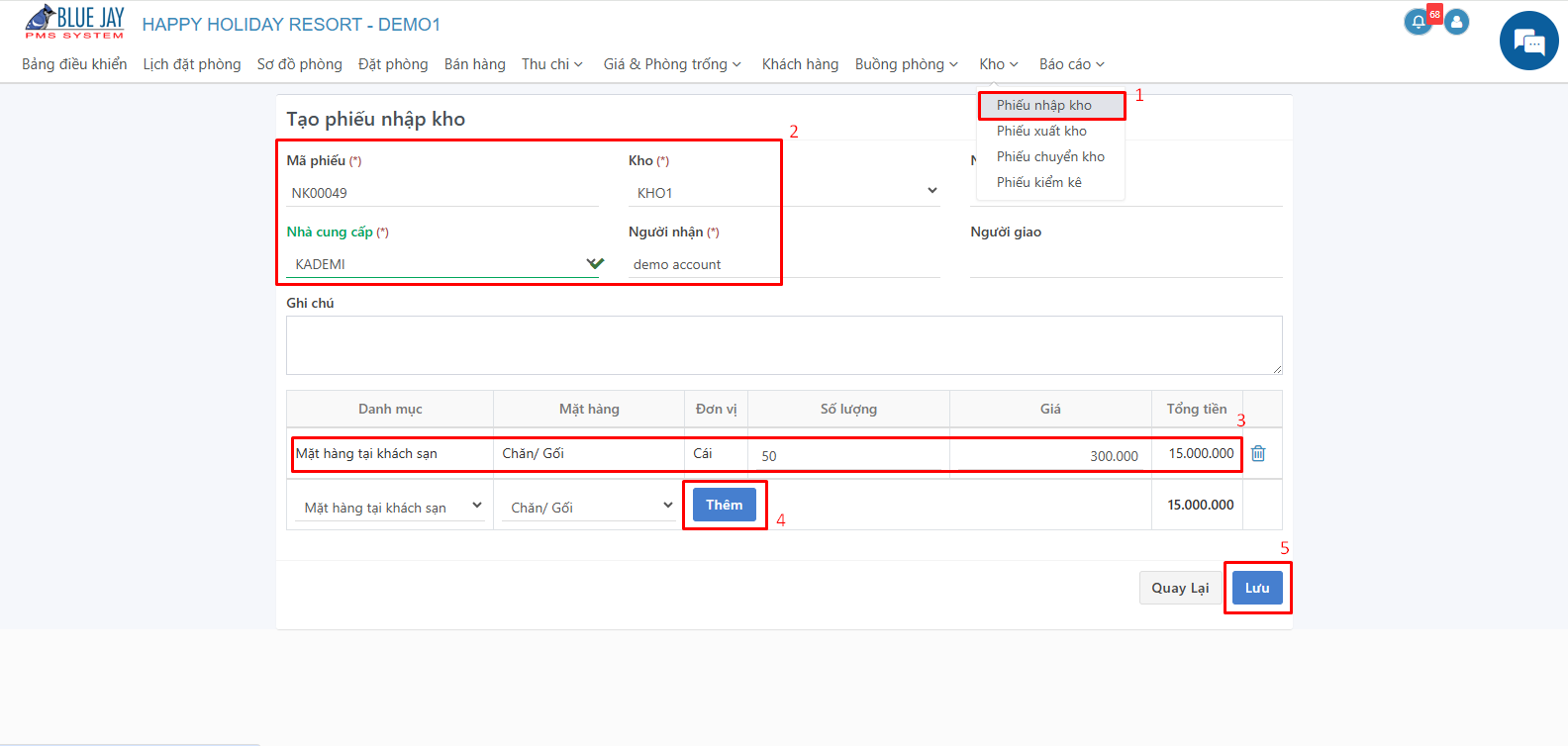
Task: Open the Danh mục category dropdown
Action: tap(390, 507)
